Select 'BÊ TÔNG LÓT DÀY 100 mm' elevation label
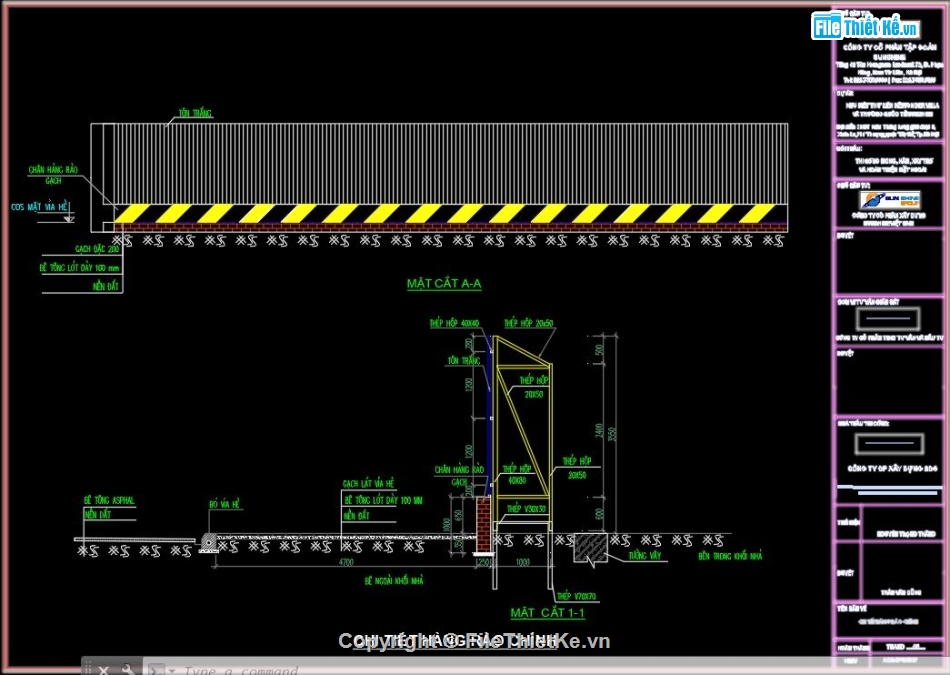This screenshot has height=675, width=950. (x=79, y=267)
